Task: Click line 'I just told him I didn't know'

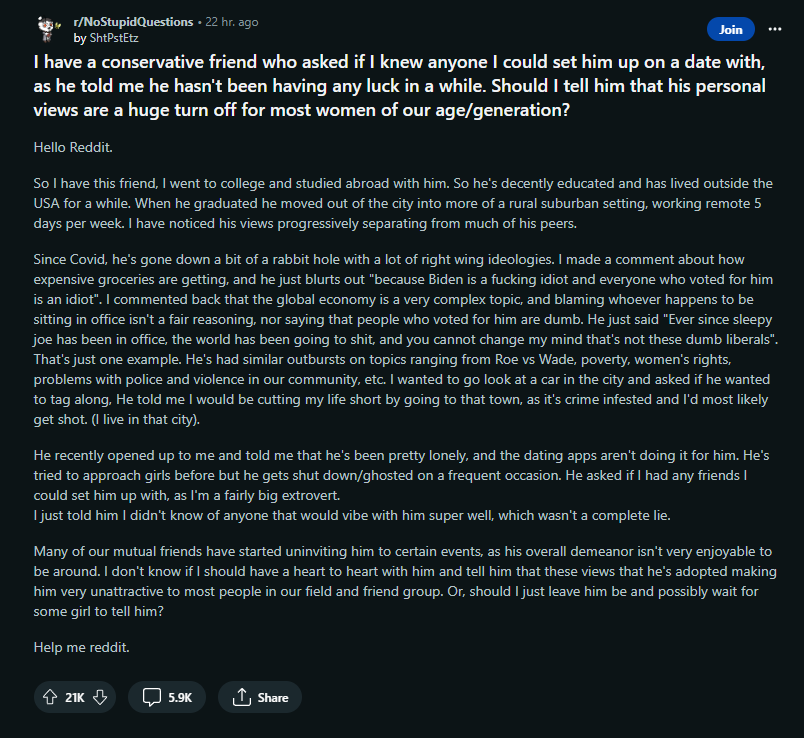Action: (352, 515)
